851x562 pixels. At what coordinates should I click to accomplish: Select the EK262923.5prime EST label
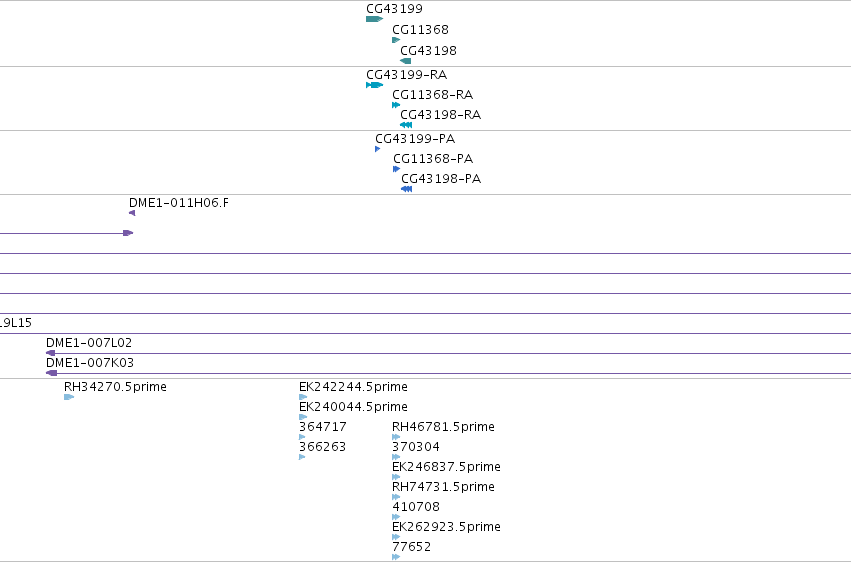click(x=446, y=527)
